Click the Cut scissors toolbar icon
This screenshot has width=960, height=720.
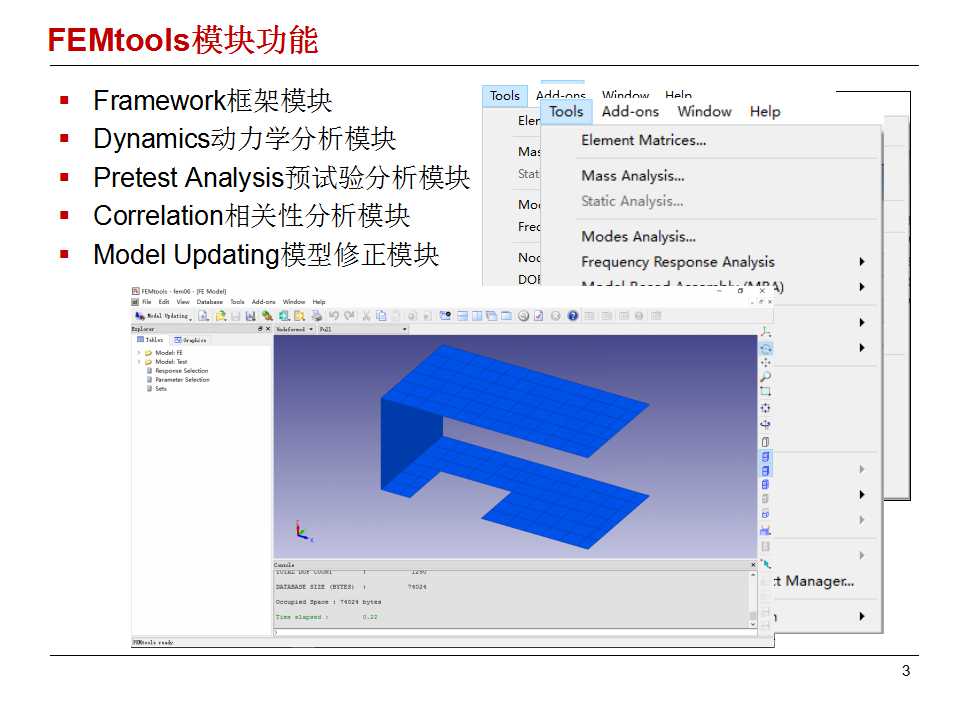366,316
